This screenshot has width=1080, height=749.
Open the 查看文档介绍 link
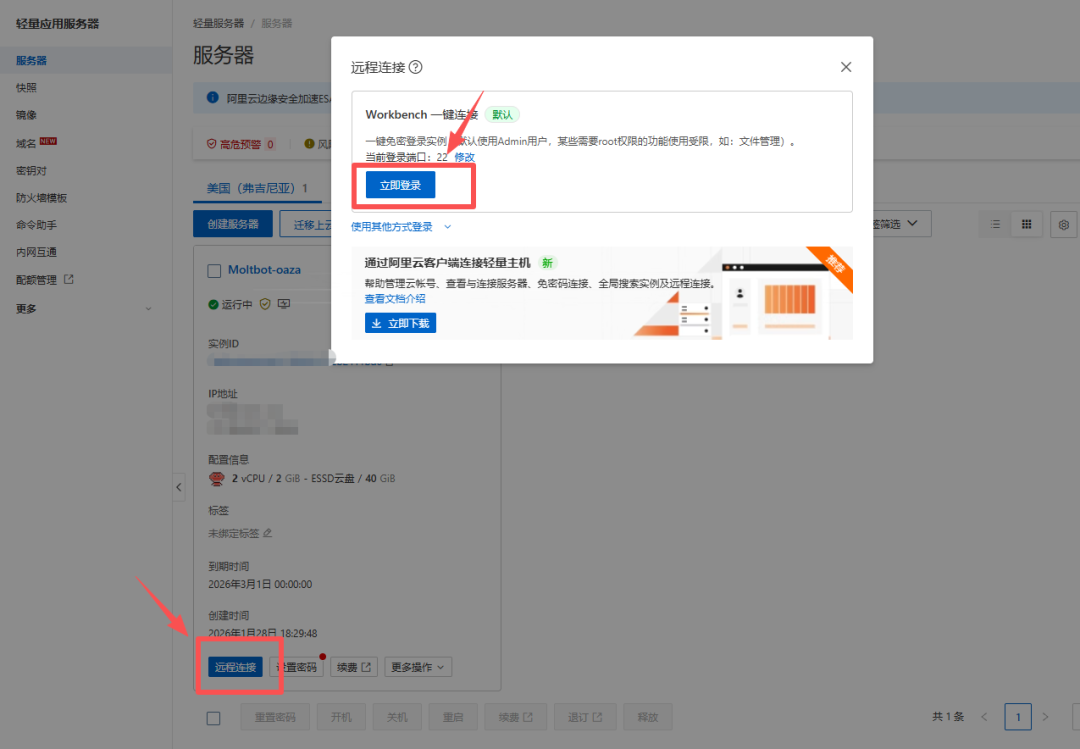pos(395,298)
